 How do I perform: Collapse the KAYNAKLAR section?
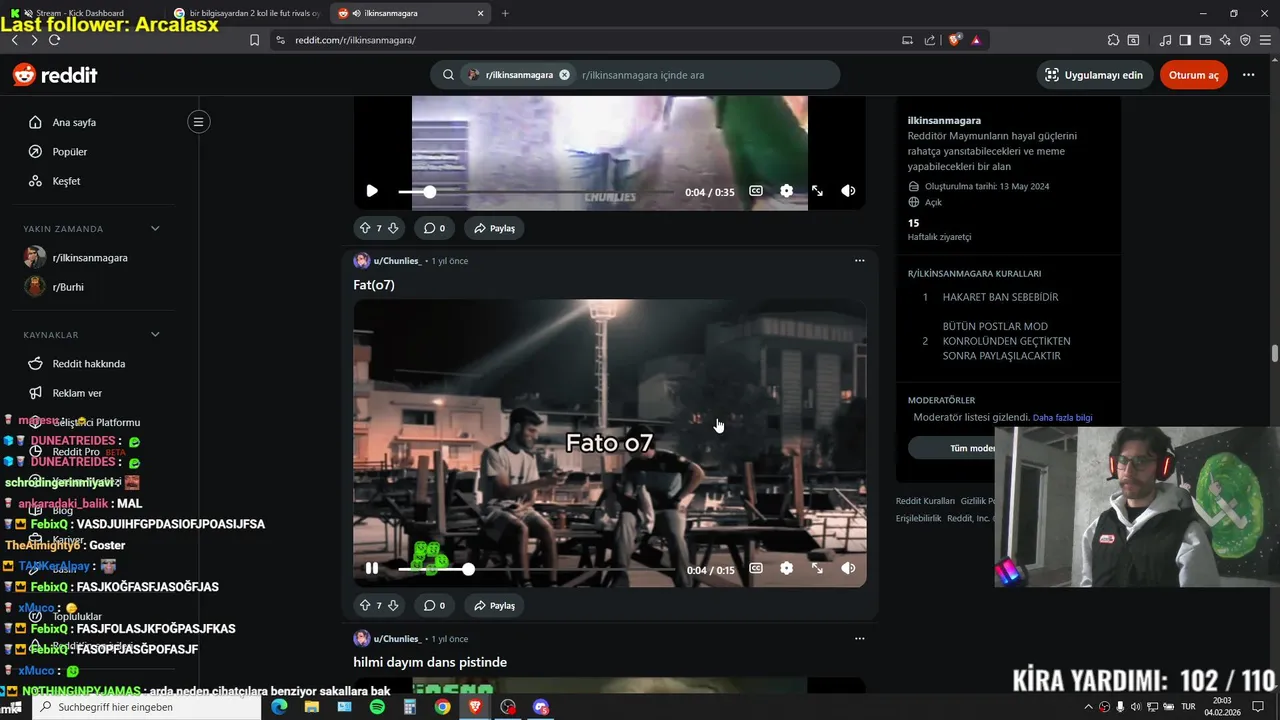155,335
